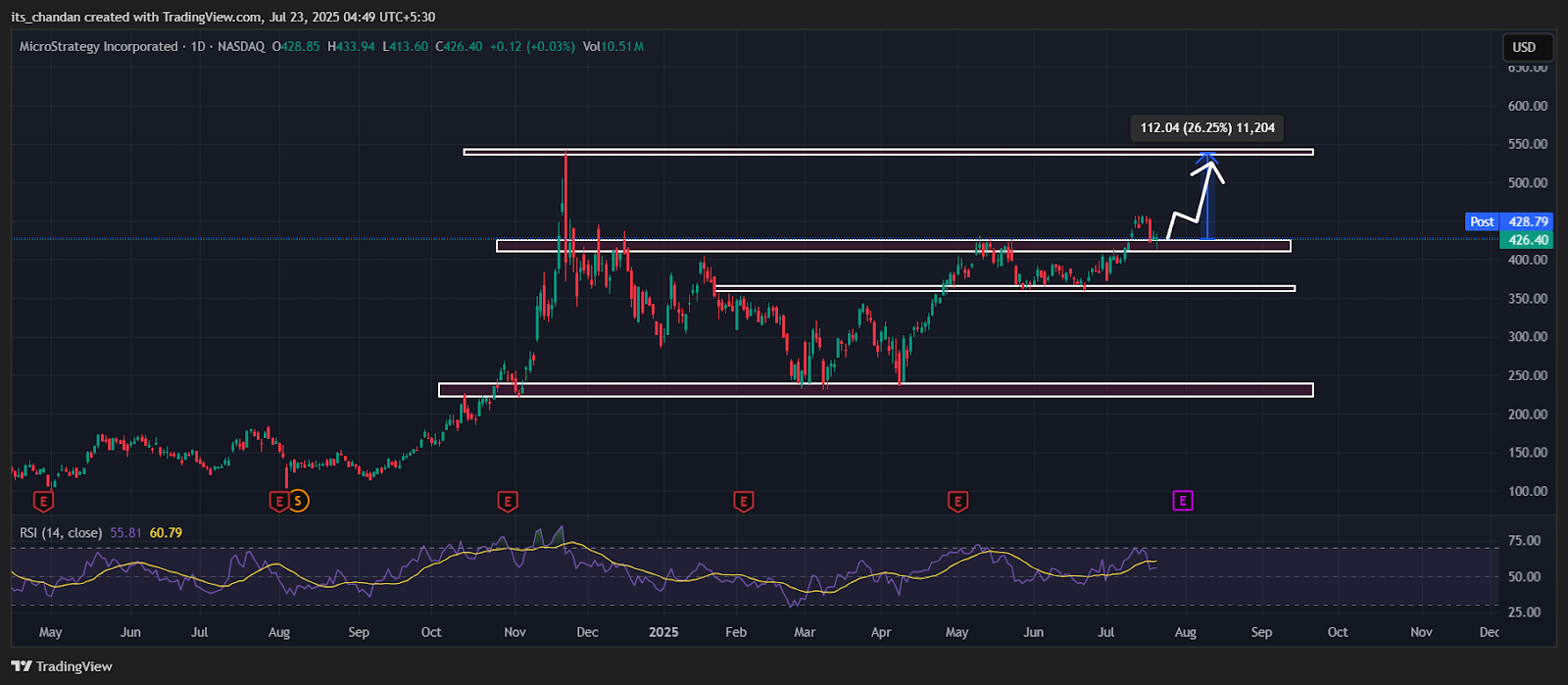
Task: Click the 100.00 price axis label
Action: (1528, 492)
